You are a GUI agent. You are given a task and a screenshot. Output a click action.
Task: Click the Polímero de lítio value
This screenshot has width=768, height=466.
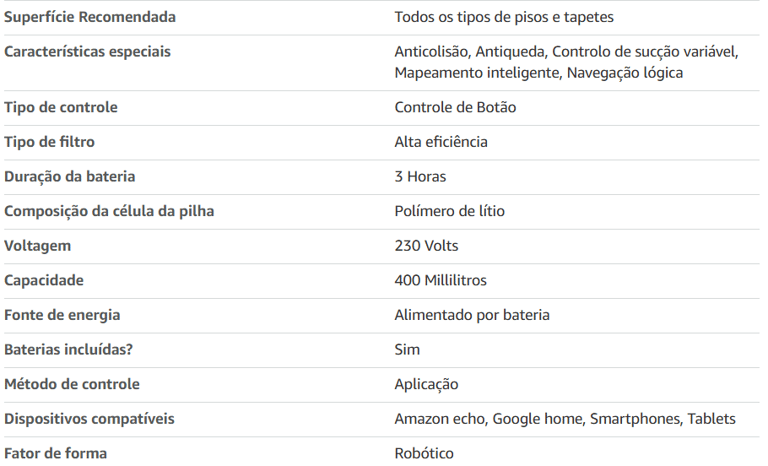tap(450, 211)
